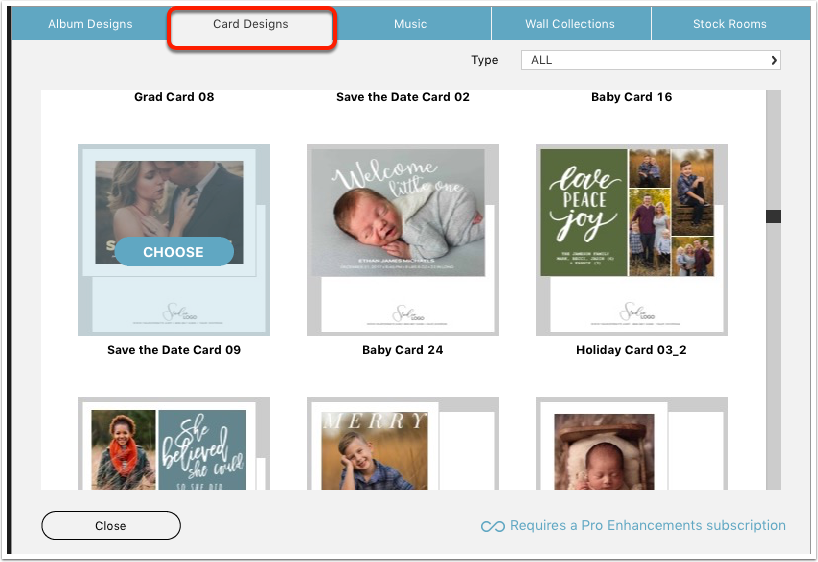Screen dimensions: 818x562
Task: Click the Type label
Action: (485, 61)
